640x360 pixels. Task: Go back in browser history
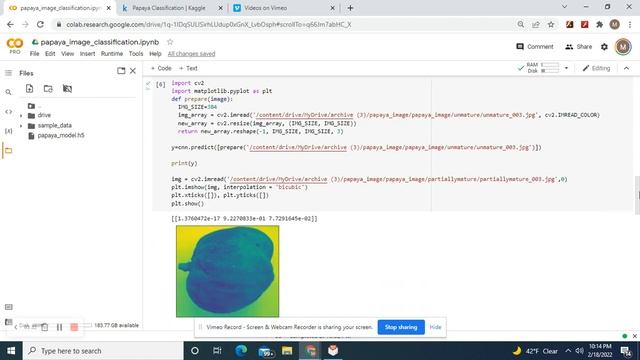click(10, 24)
